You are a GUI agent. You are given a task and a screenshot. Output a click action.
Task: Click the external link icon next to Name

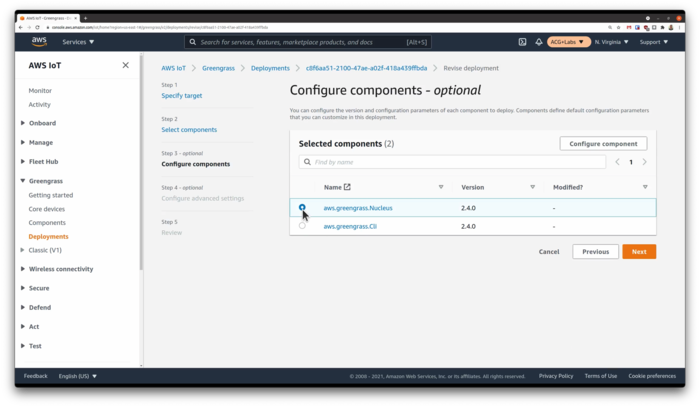pyautogui.click(x=347, y=187)
